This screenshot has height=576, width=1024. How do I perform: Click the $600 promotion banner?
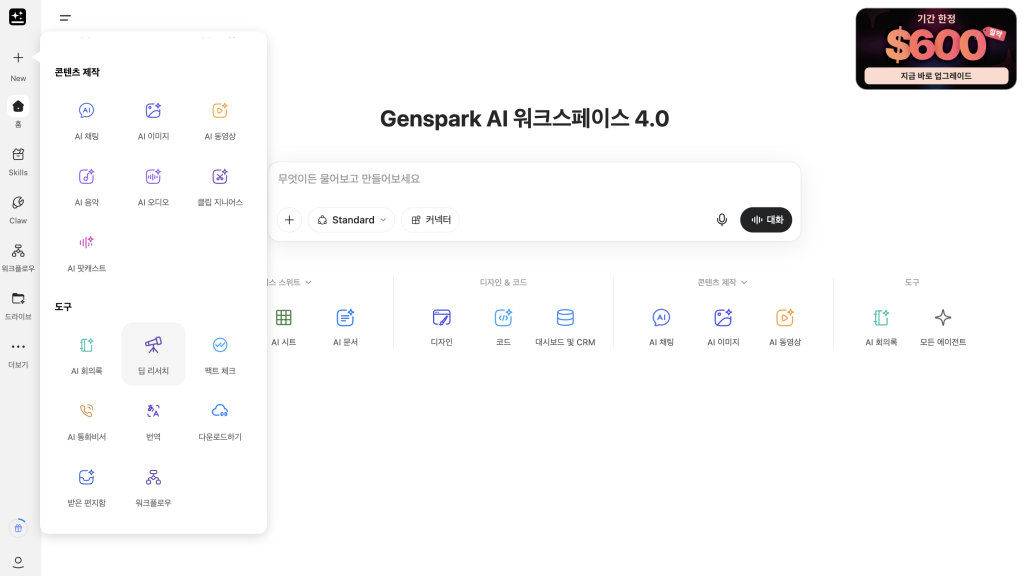pos(936,48)
